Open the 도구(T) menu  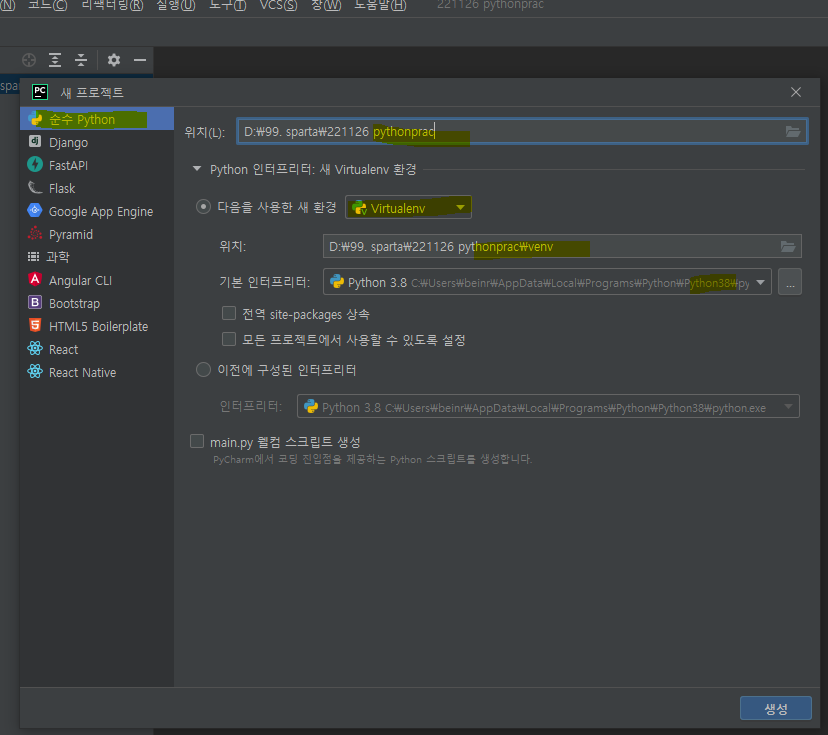click(x=228, y=5)
